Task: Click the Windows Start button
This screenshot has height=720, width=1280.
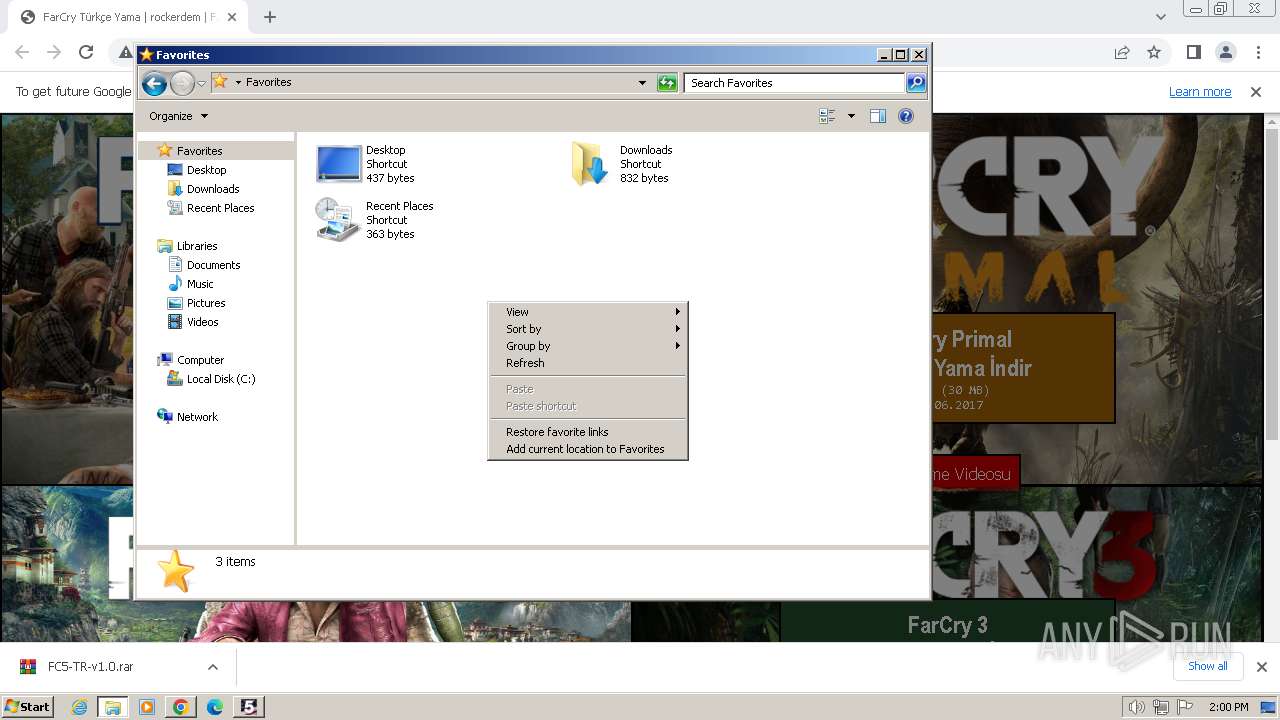Action: pos(28,707)
